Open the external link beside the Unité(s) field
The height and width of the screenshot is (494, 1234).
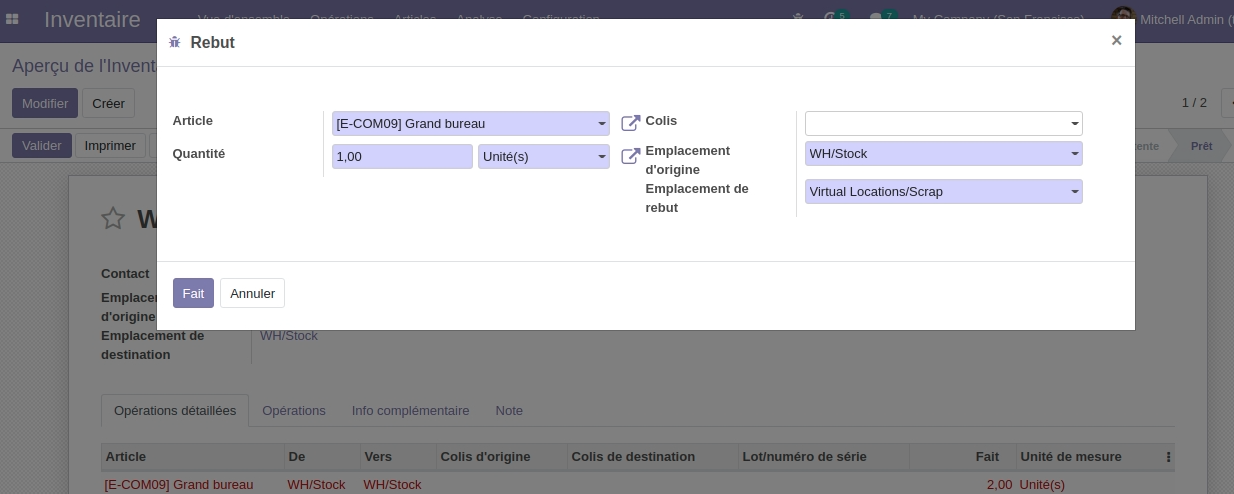[x=630, y=157]
